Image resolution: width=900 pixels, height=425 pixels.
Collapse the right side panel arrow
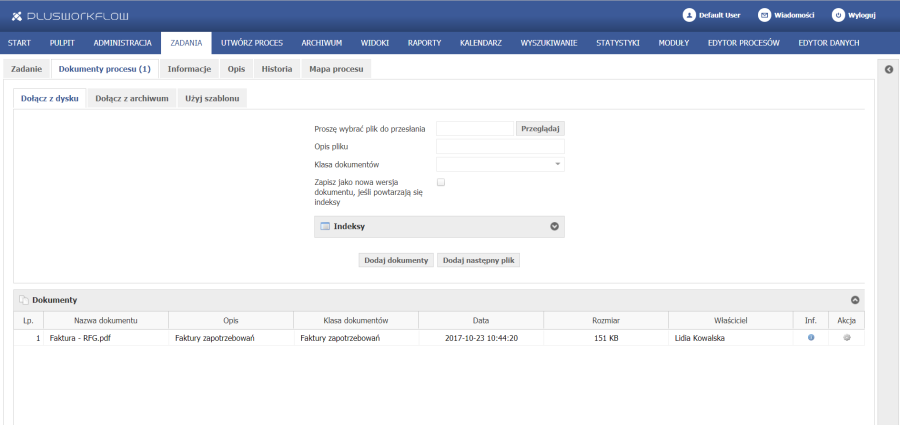(x=889, y=69)
